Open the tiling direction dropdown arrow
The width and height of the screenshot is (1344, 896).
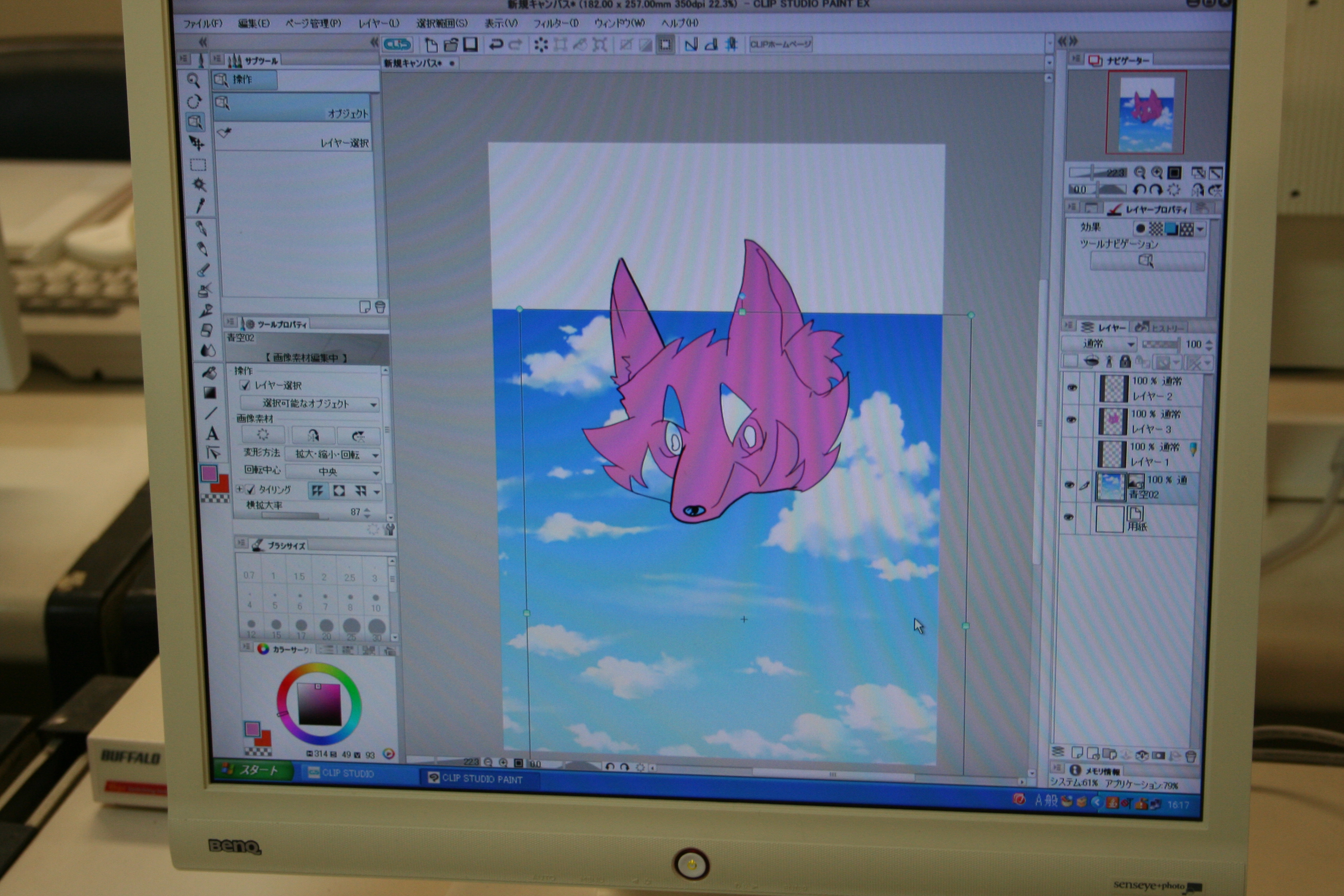(x=377, y=492)
